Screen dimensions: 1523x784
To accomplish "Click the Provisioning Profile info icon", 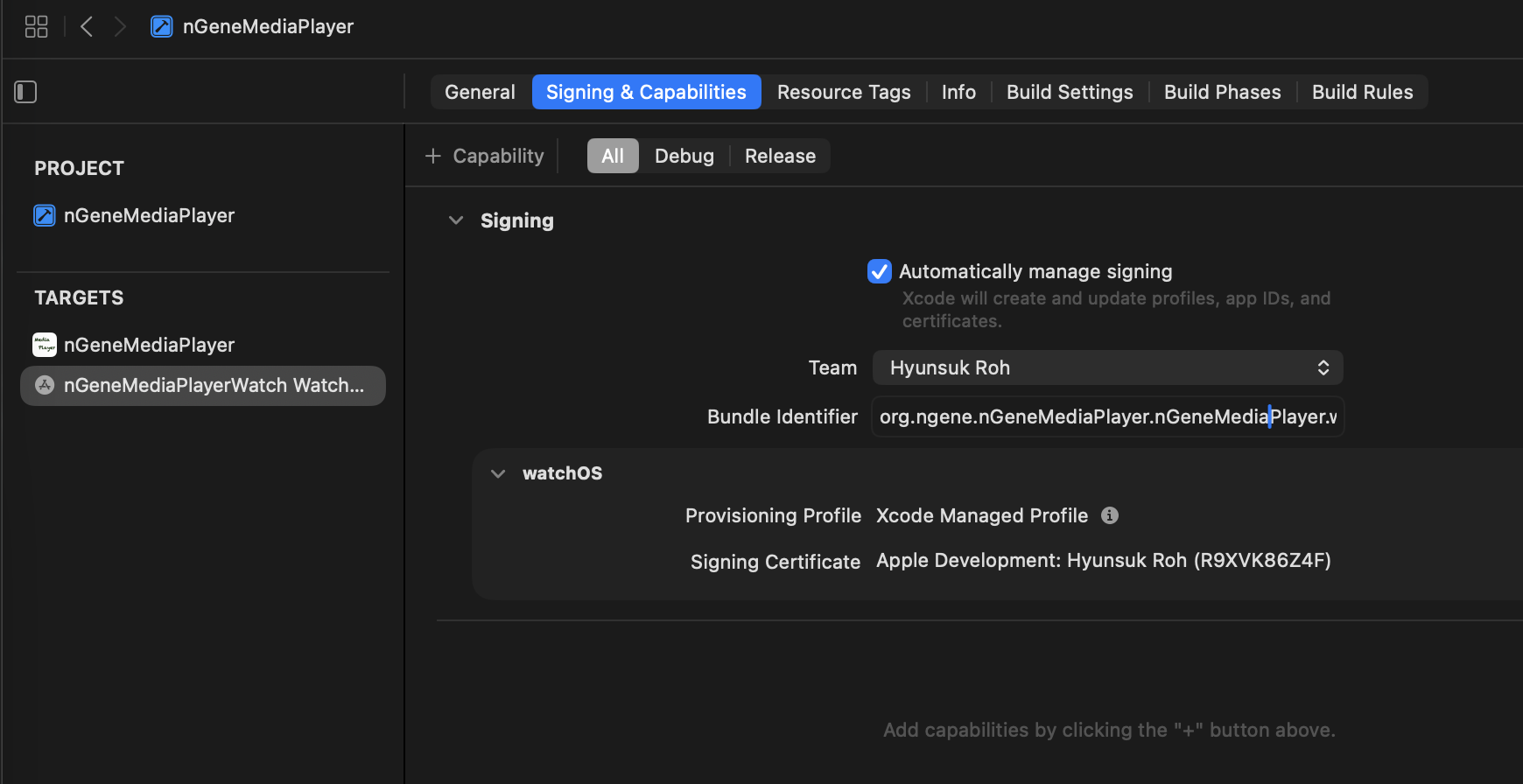I will [x=1110, y=515].
